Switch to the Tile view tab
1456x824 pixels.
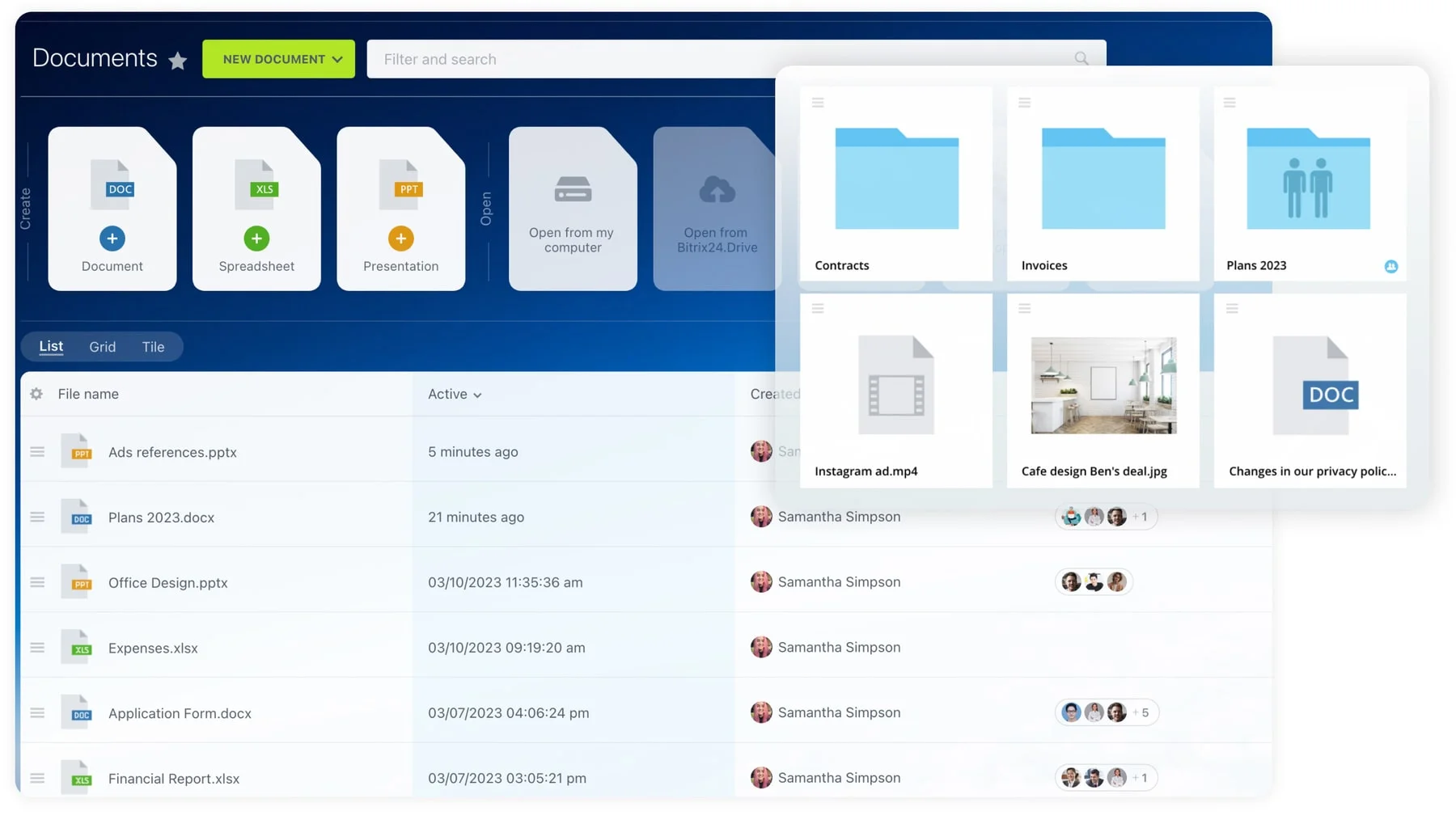[x=153, y=347]
